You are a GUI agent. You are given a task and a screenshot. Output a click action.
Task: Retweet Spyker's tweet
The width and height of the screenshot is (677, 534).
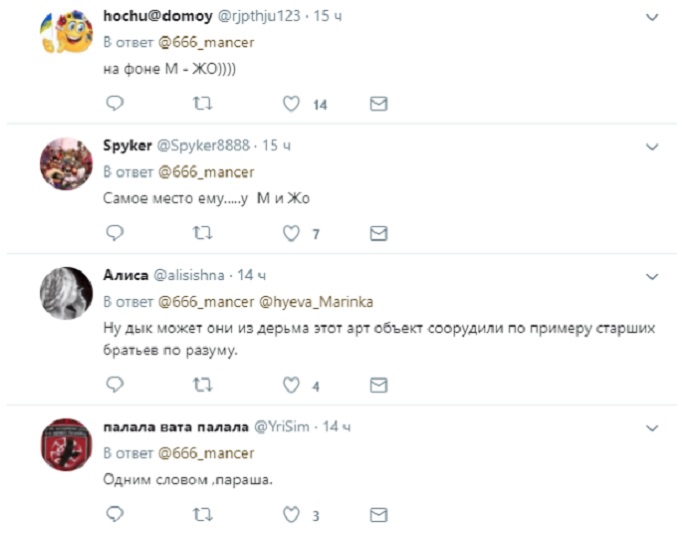[x=202, y=234]
